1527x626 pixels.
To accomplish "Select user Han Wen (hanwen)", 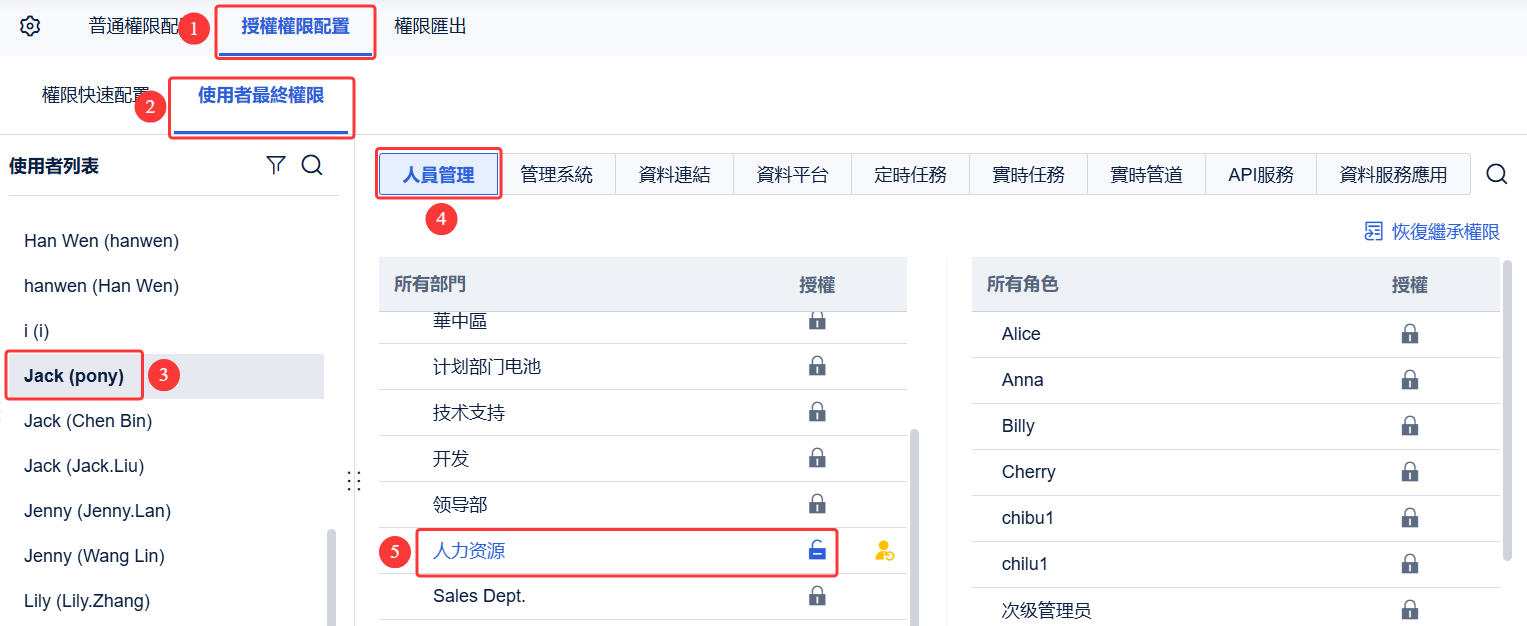I will [101, 241].
